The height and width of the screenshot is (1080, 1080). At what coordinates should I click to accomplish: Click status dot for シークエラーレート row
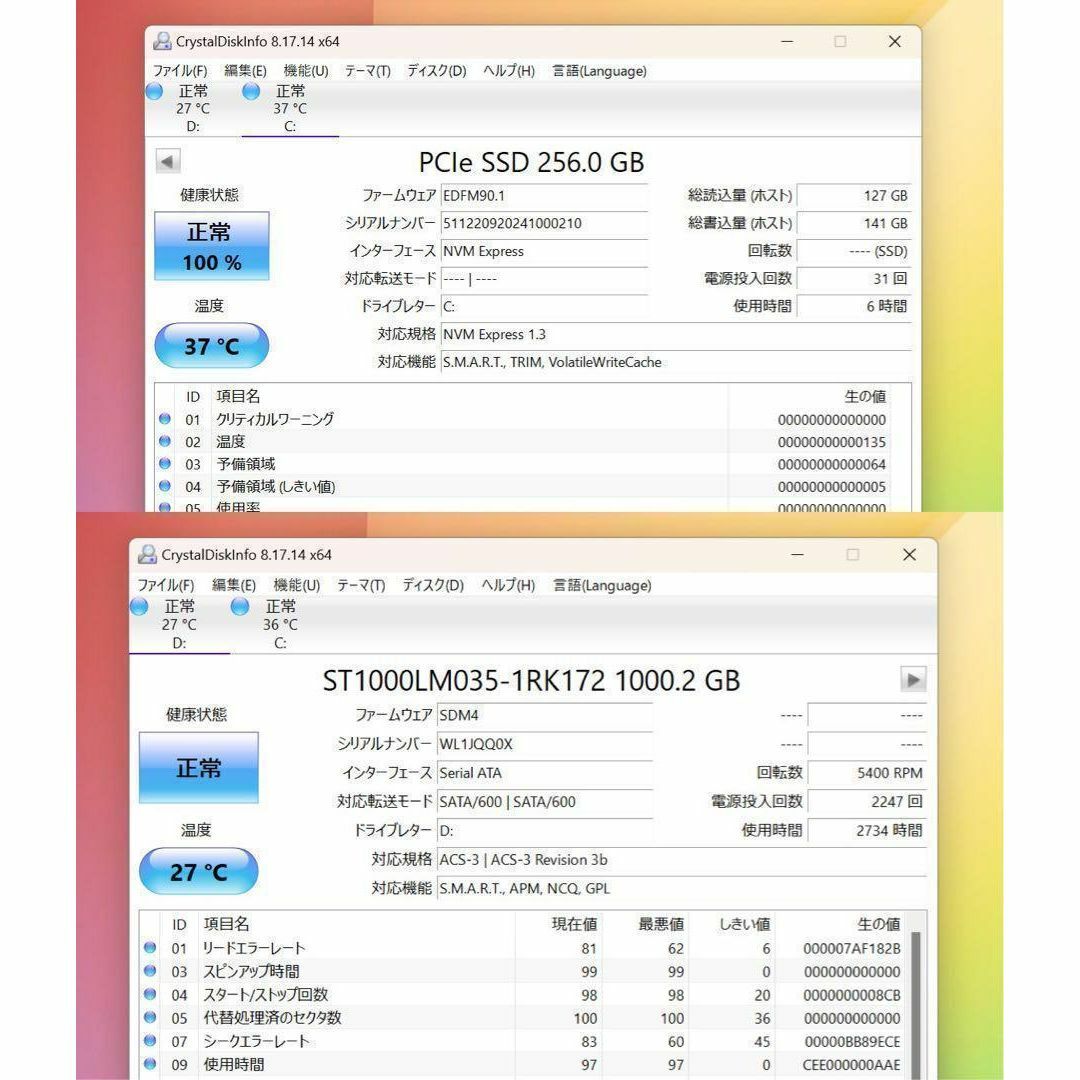click(150, 1040)
